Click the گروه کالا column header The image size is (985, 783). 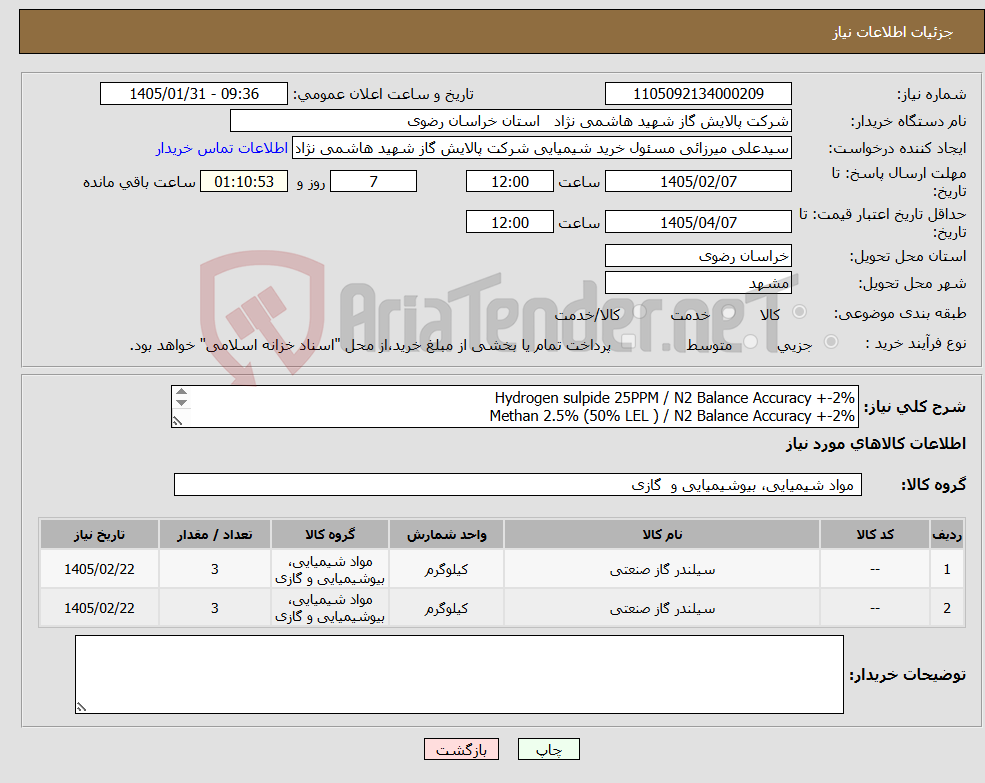coord(330,534)
